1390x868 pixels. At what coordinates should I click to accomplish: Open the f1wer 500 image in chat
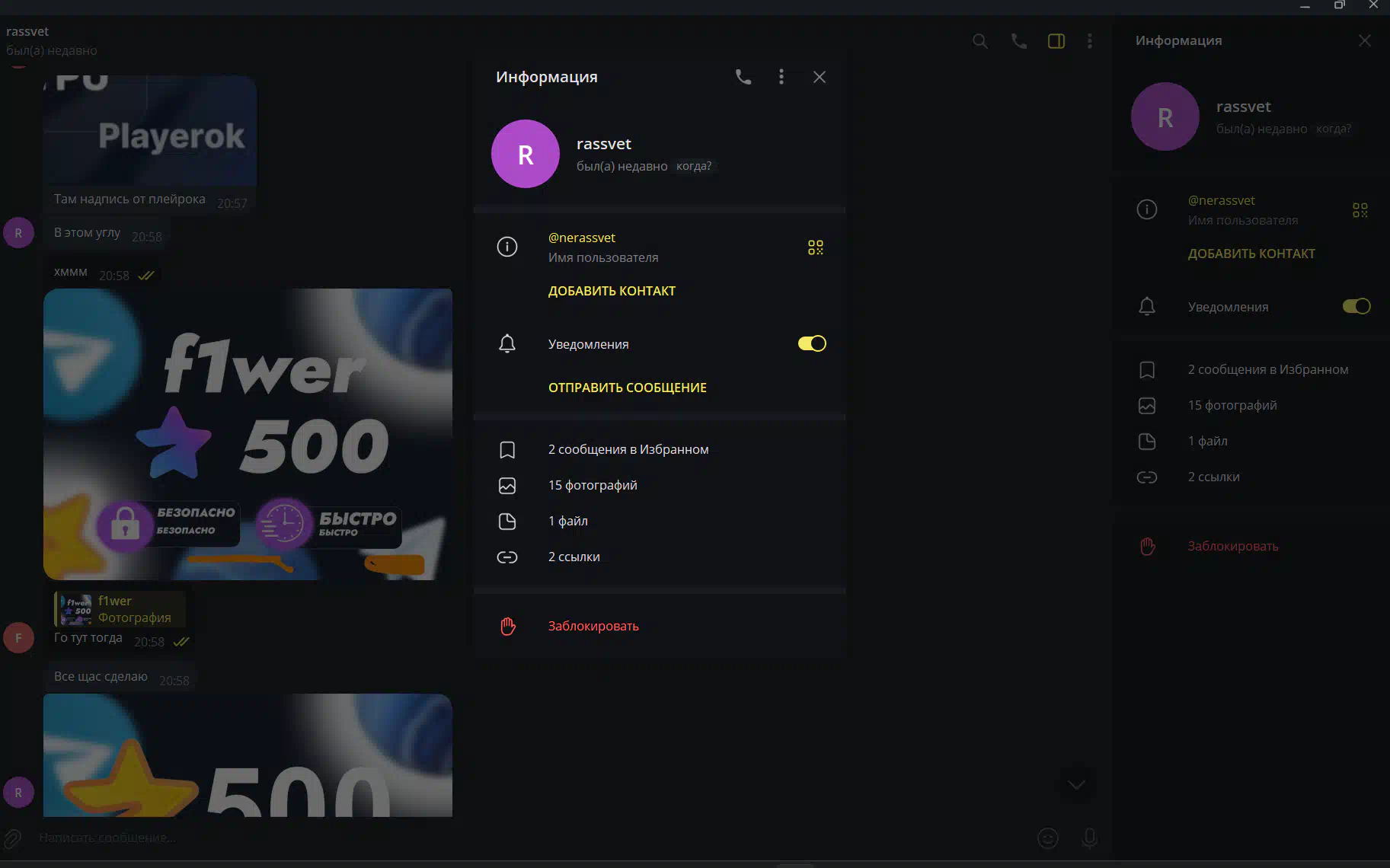pos(248,434)
